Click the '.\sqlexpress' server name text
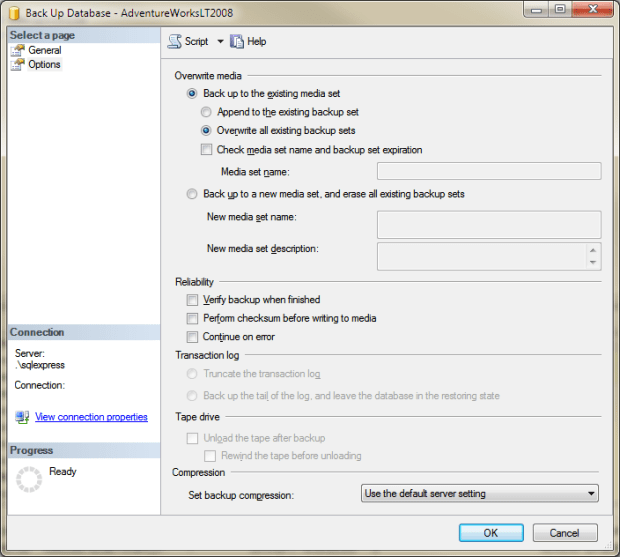 [x=40, y=365]
